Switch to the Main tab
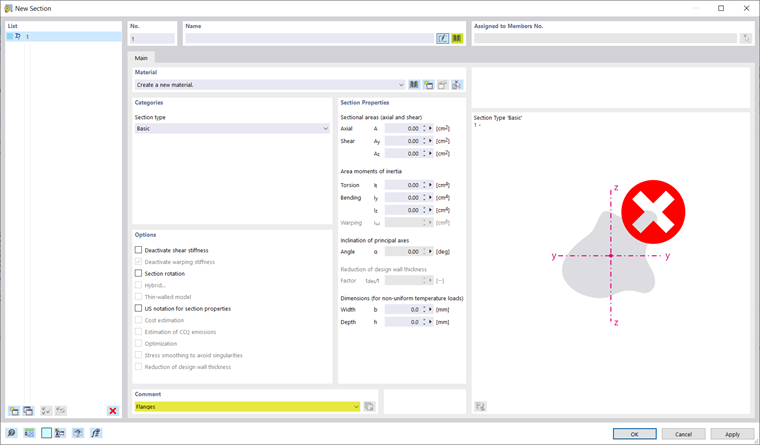The width and height of the screenshot is (760, 445). tap(141, 58)
